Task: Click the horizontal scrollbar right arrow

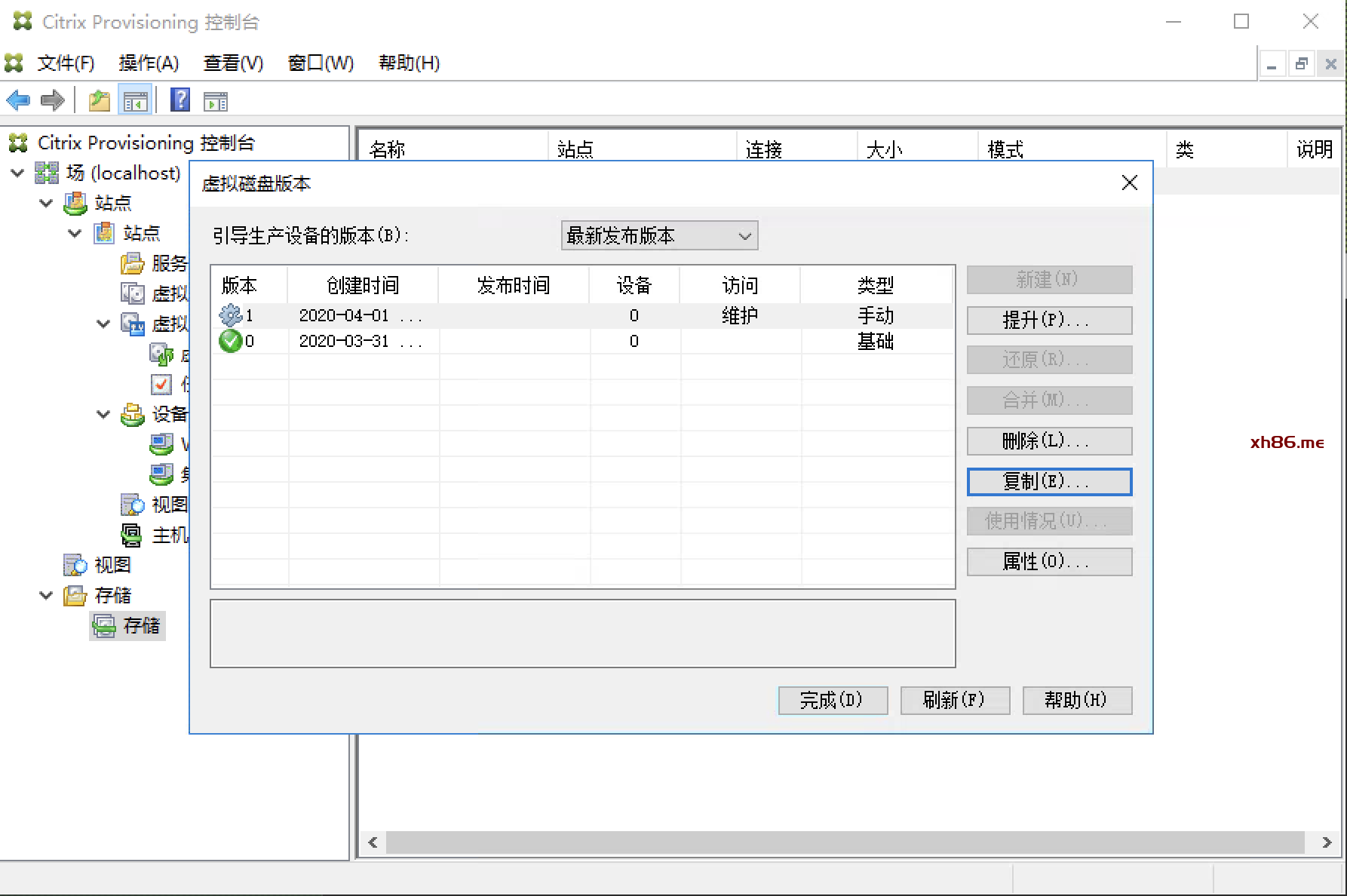Action: pyautogui.click(x=1327, y=842)
